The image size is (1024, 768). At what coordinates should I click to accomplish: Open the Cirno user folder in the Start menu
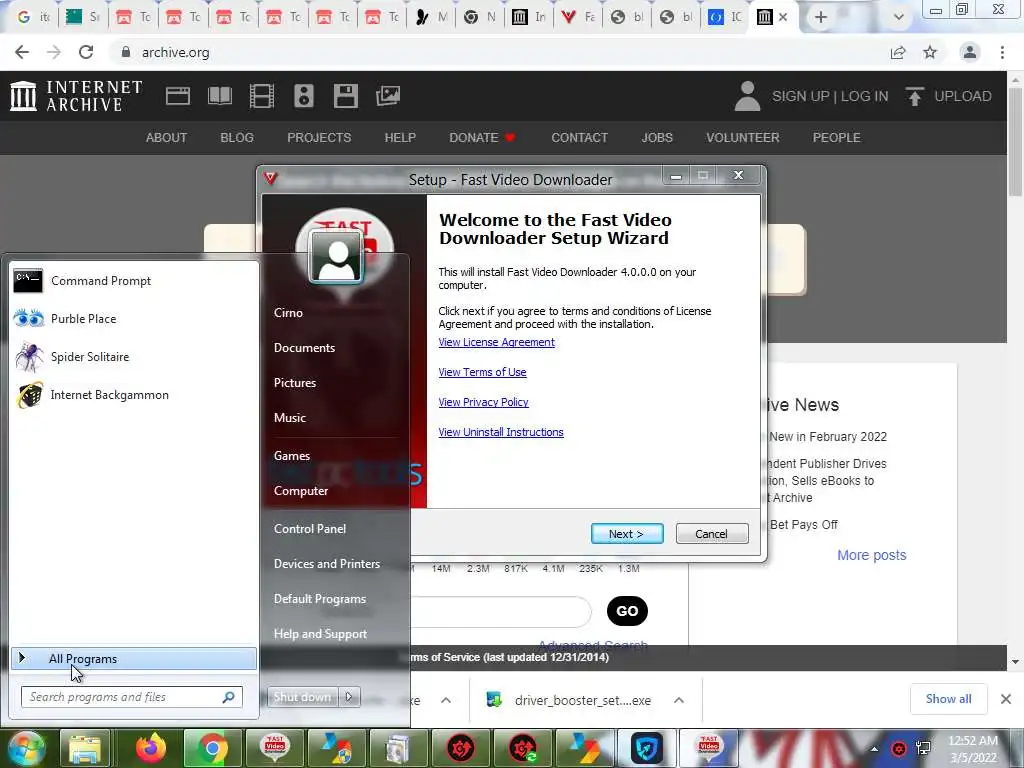pos(289,313)
